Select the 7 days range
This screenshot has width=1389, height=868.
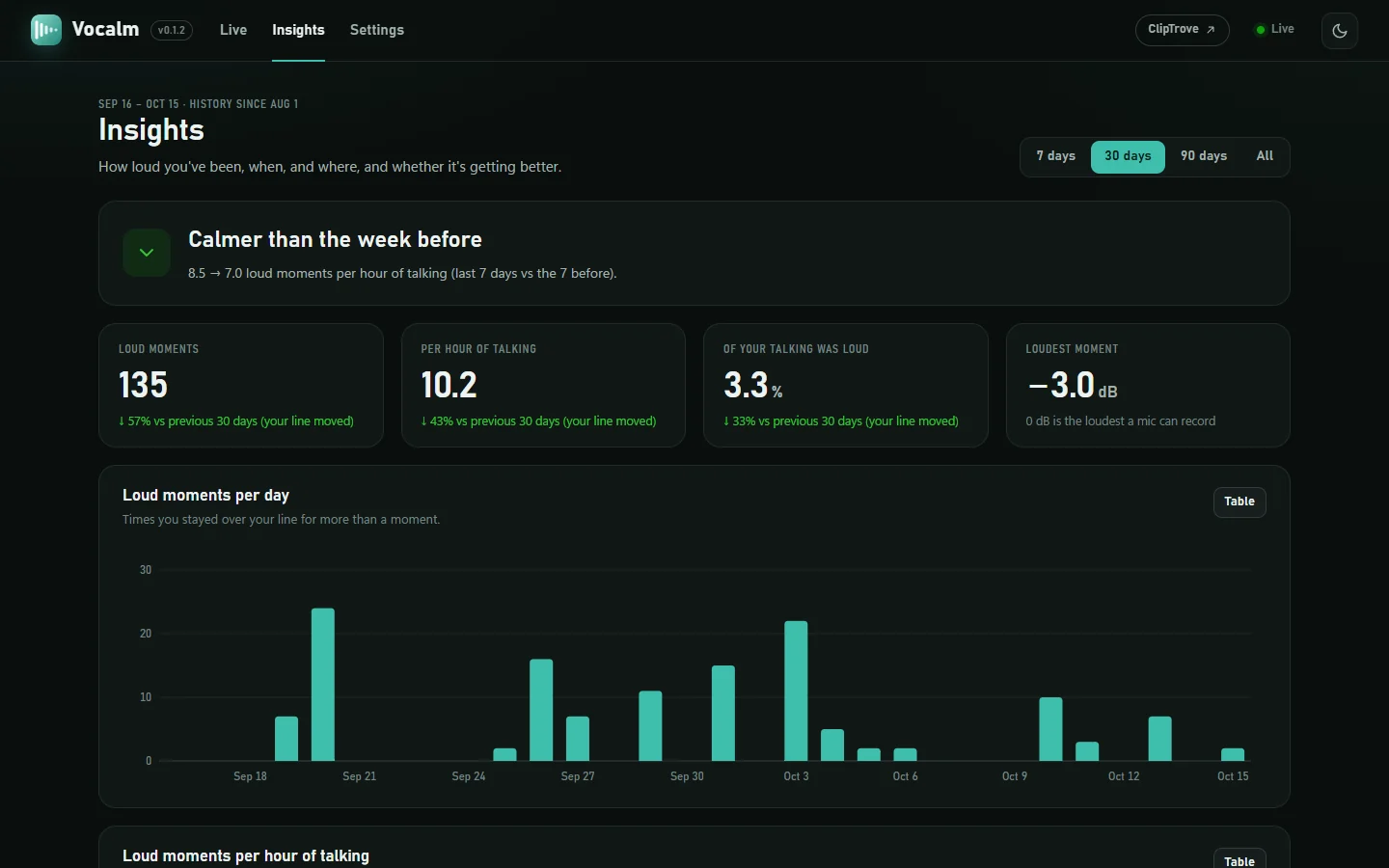[x=1056, y=156]
